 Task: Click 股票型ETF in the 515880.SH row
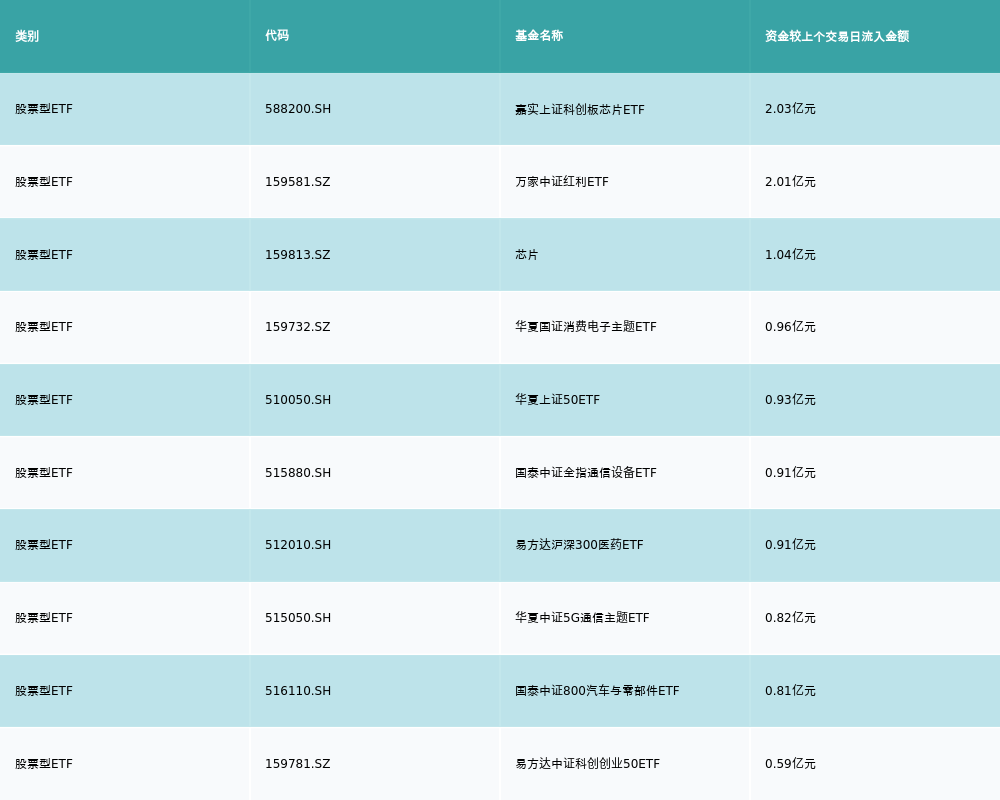click(44, 473)
